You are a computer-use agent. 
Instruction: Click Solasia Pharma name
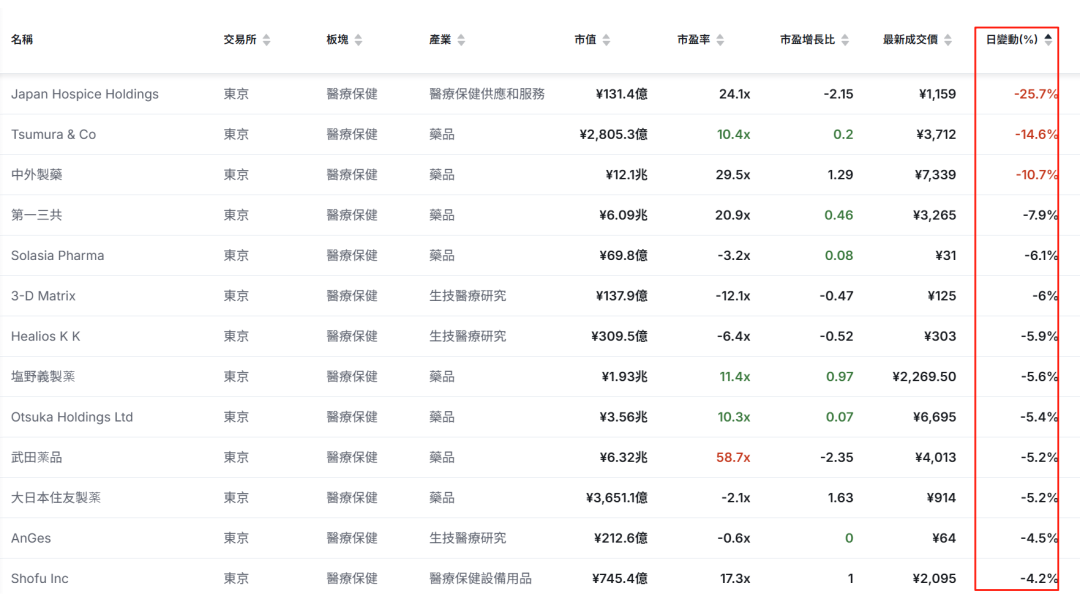58,256
